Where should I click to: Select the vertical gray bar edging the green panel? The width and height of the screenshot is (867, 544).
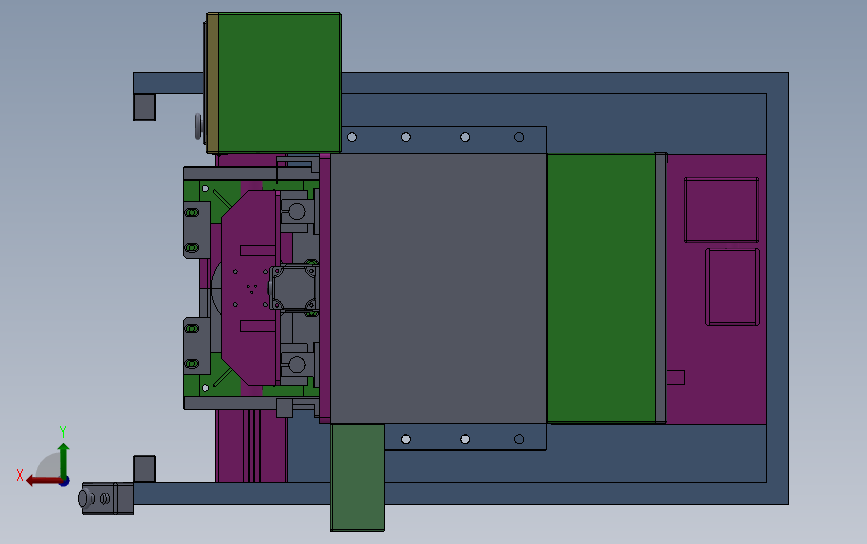click(661, 288)
